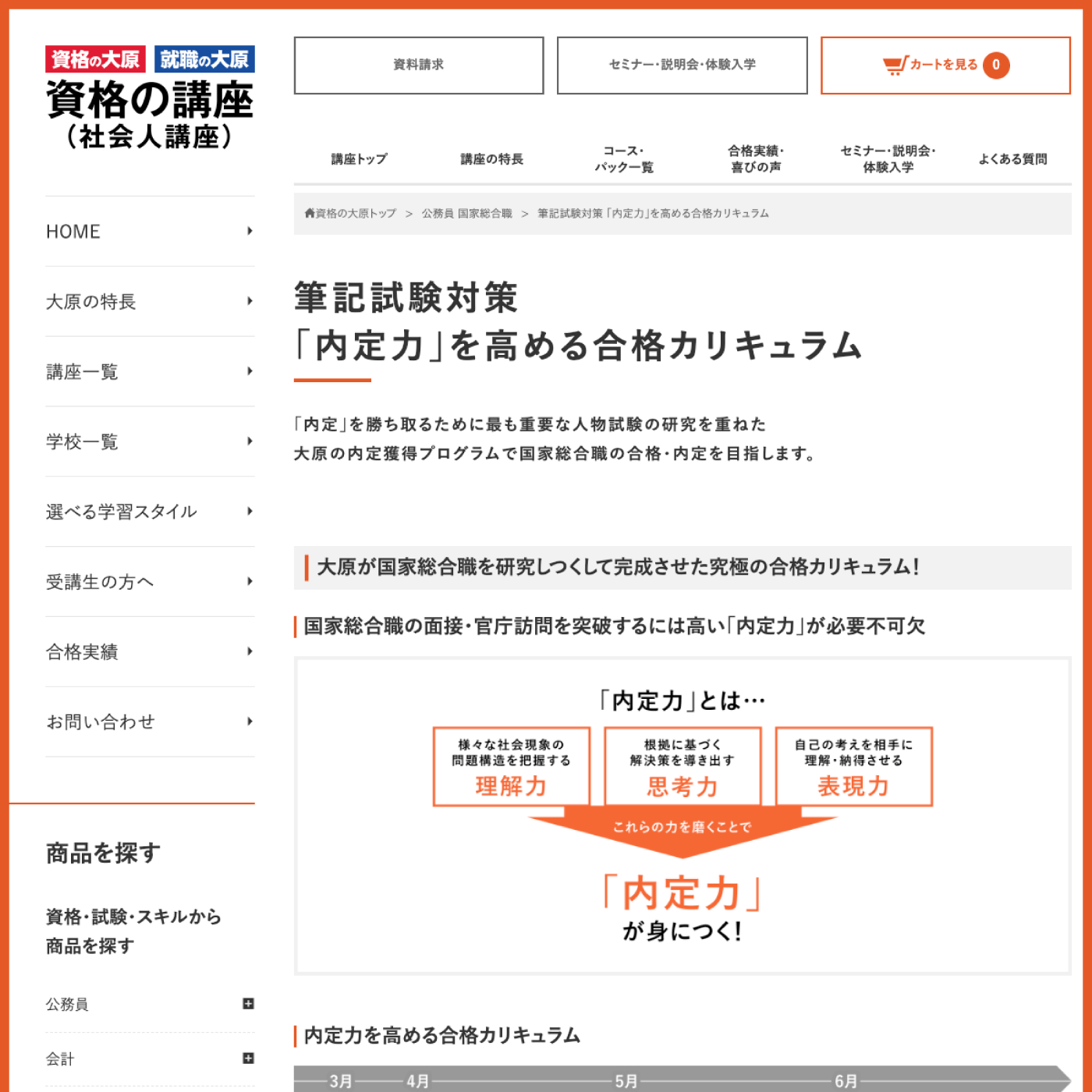Open the コース・パック一覧 tab

pyautogui.click(x=624, y=159)
